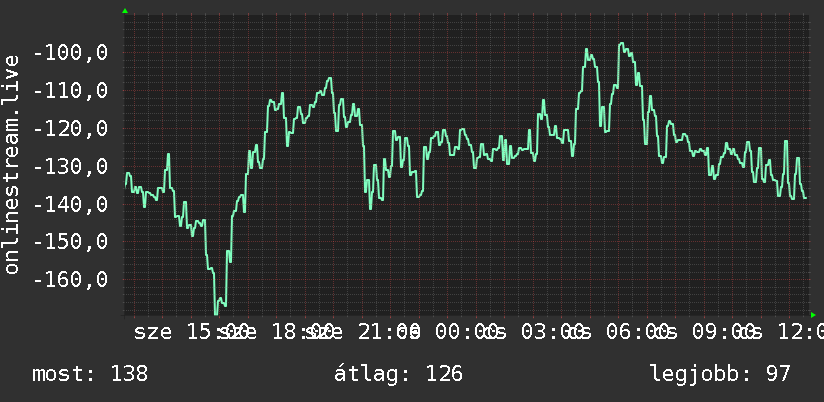Click the lowest dip of the graph line
Screen dimensions: 824x402
216,312
